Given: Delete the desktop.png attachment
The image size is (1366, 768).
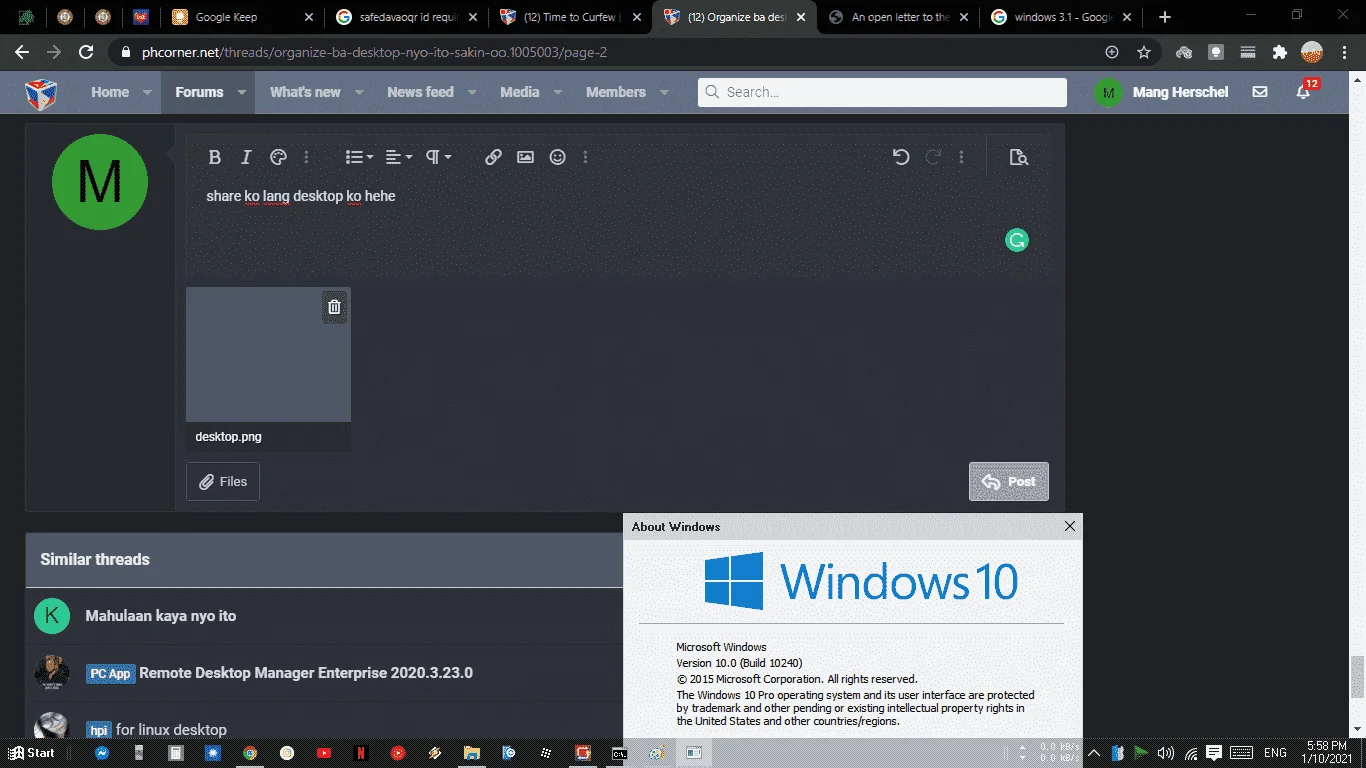Looking at the screenshot, I should click(x=334, y=307).
